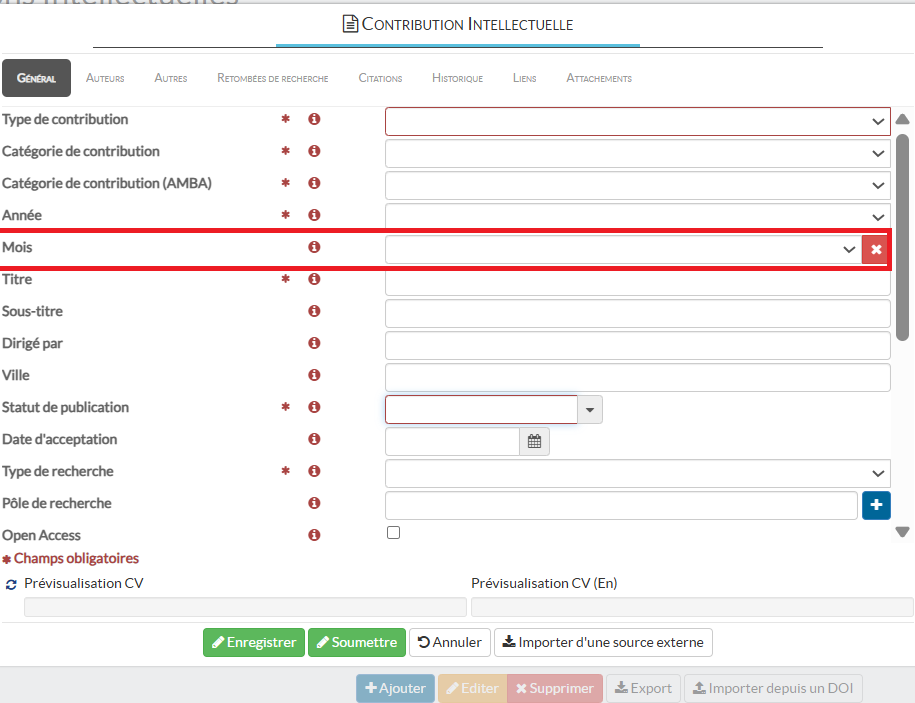Image resolution: width=915 pixels, height=703 pixels.
Task: Add a Pôle de recherche with plus button
Action: click(876, 505)
